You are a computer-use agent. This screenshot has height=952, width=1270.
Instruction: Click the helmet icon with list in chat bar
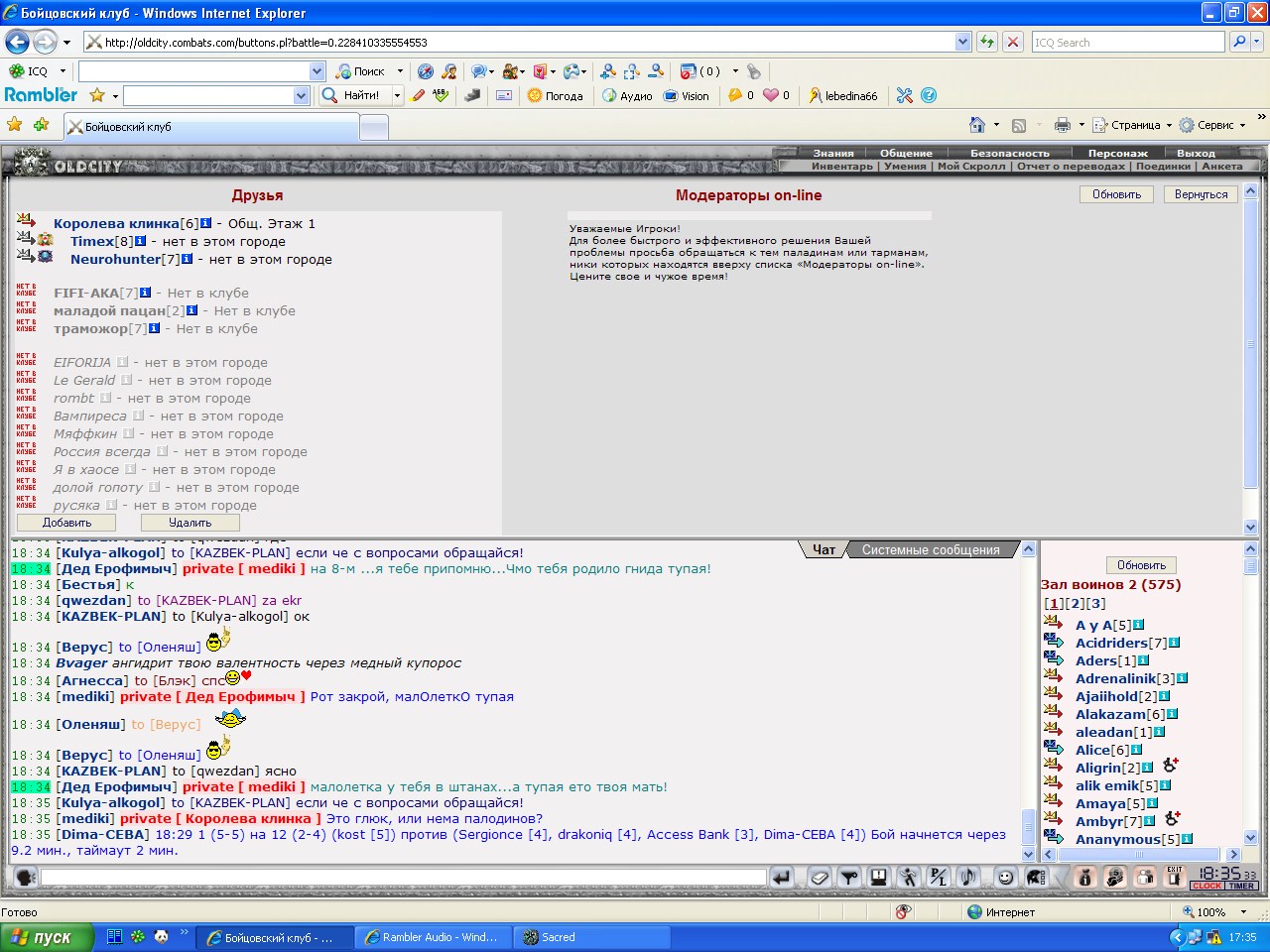(x=1036, y=878)
